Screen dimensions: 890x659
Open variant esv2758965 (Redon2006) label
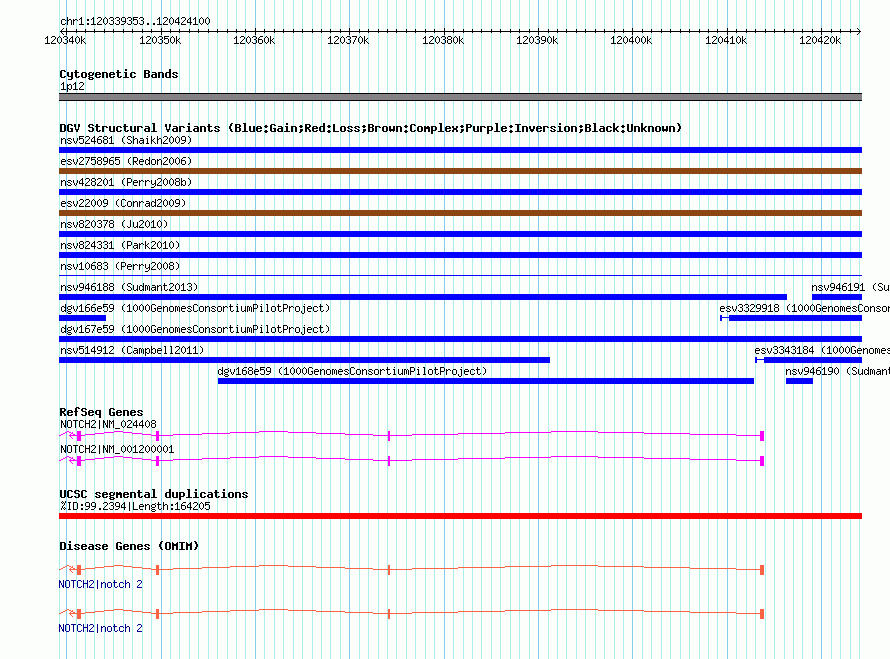click(126, 161)
